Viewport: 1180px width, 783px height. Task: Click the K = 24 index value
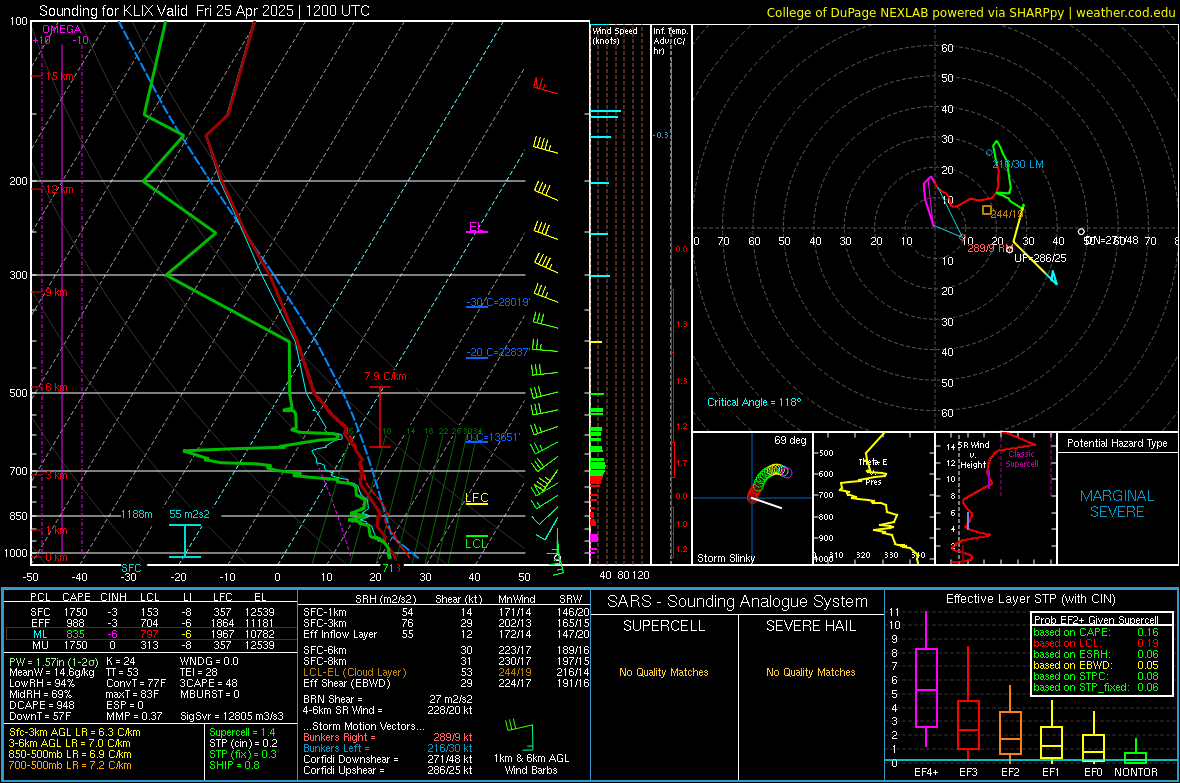point(120,661)
